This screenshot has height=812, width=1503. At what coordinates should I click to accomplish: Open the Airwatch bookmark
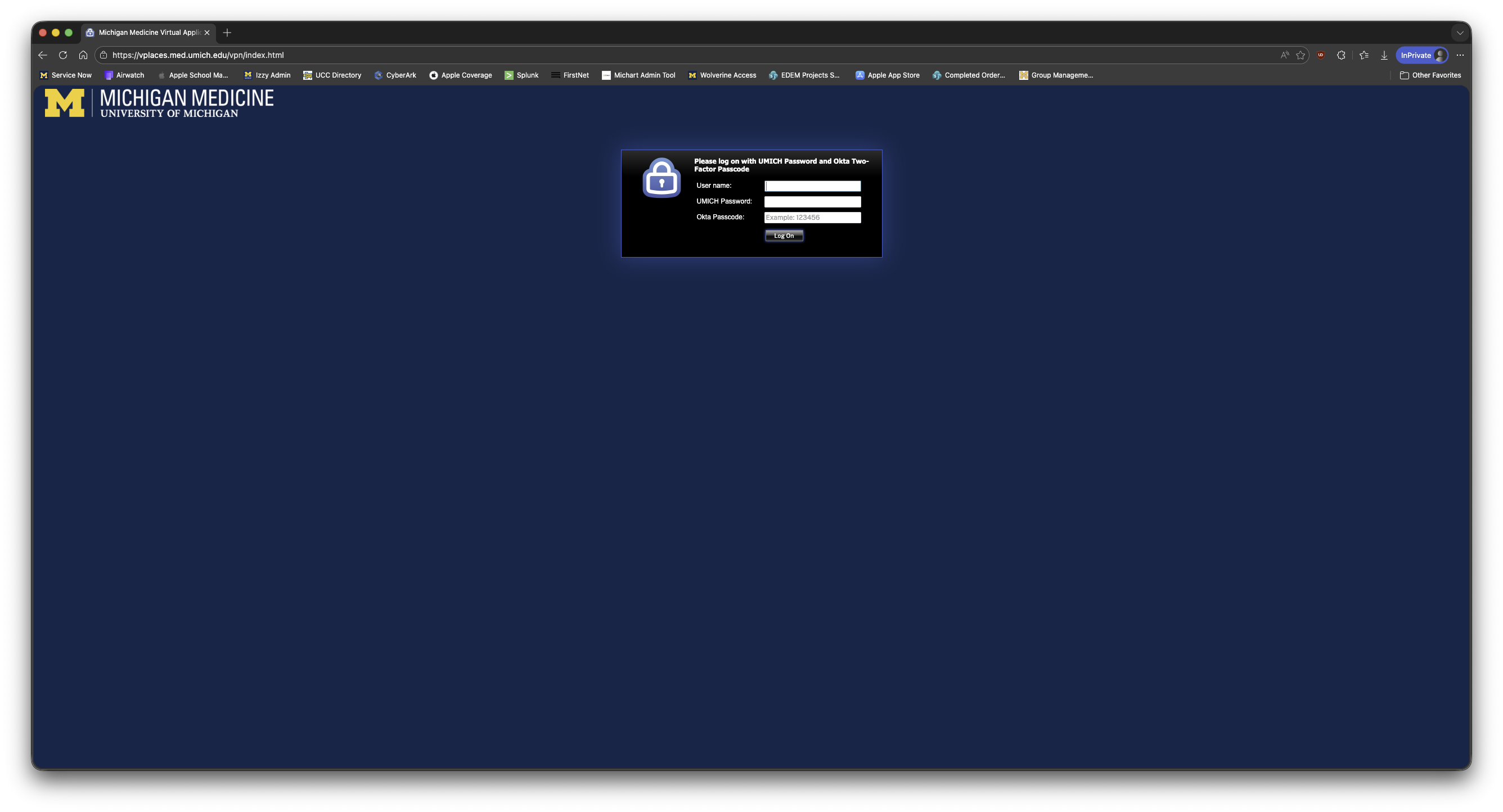124,75
